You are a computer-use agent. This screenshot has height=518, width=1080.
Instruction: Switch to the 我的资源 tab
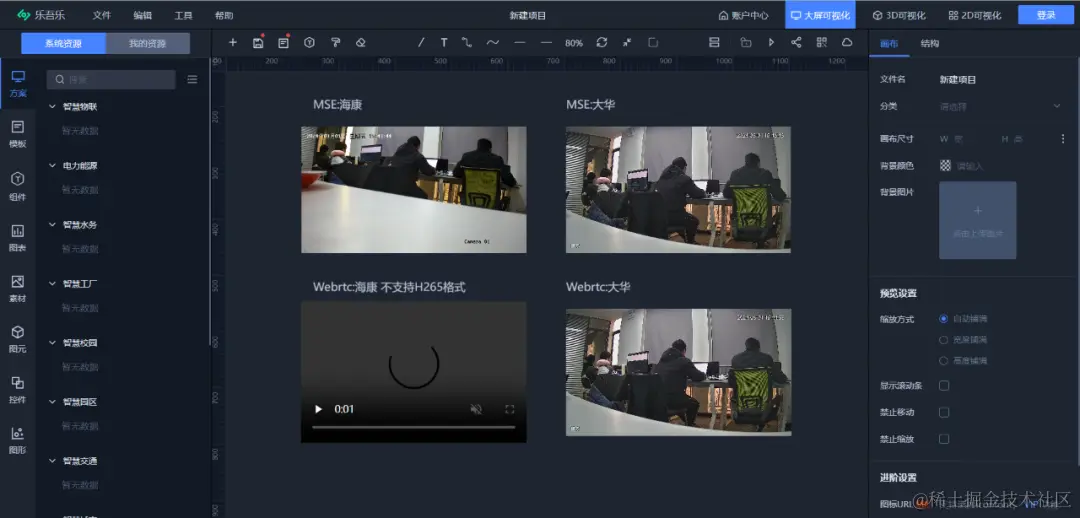(x=147, y=43)
